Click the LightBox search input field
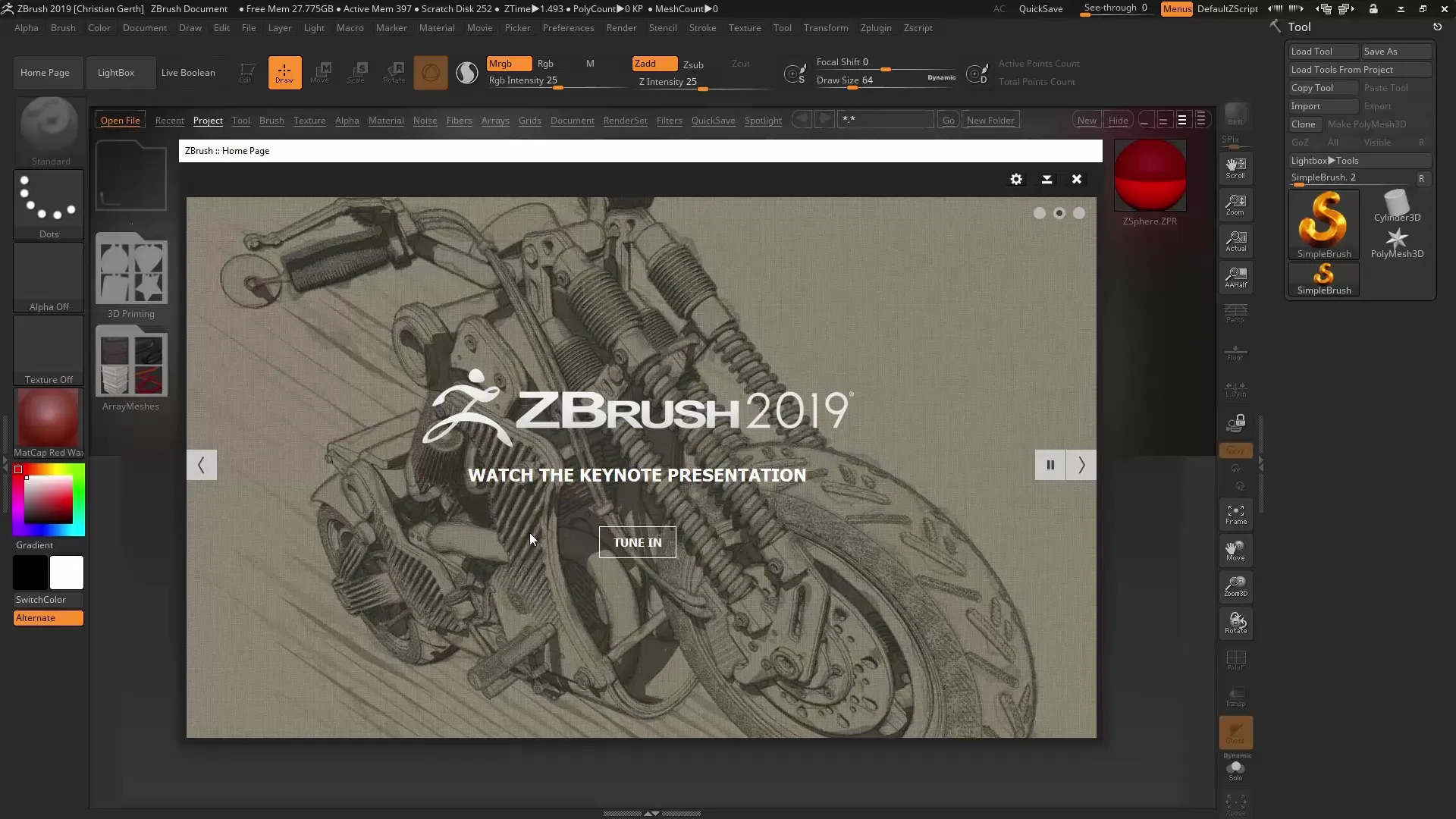1456x819 pixels. point(885,120)
